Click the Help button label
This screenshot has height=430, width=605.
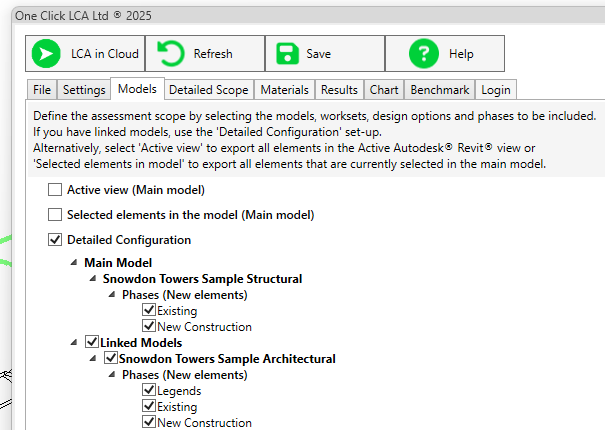pyautogui.click(x=461, y=54)
